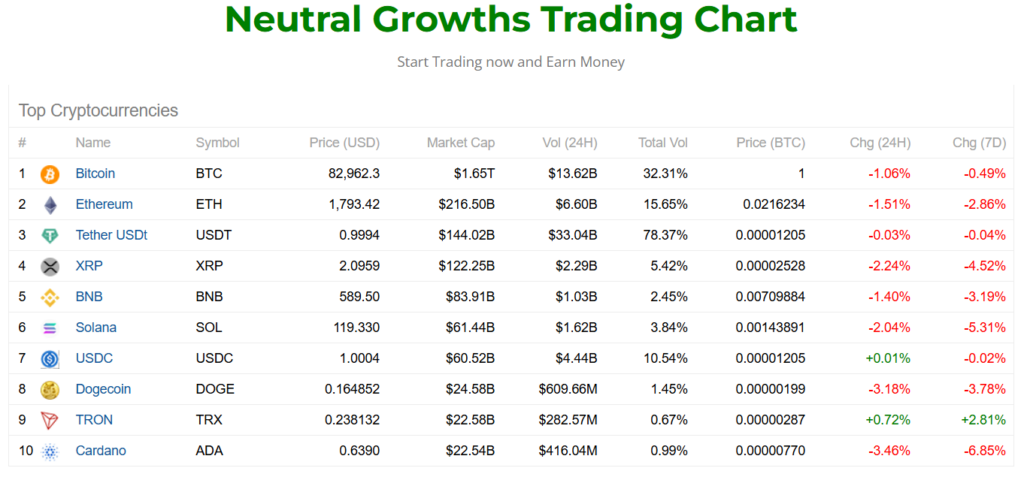Image resolution: width=1024 pixels, height=477 pixels.
Task: Click the BNB coin icon
Action: [x=50, y=297]
